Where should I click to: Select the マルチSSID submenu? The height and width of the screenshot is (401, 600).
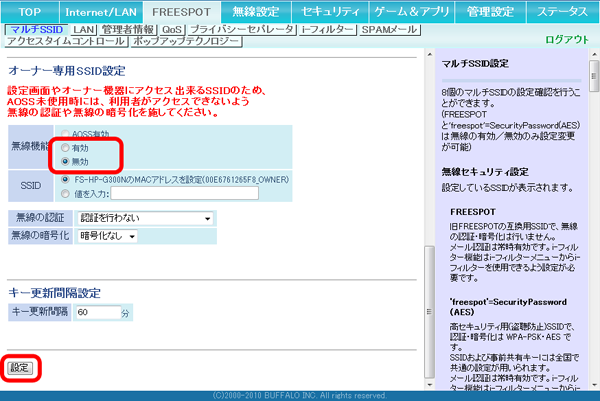coord(37,29)
